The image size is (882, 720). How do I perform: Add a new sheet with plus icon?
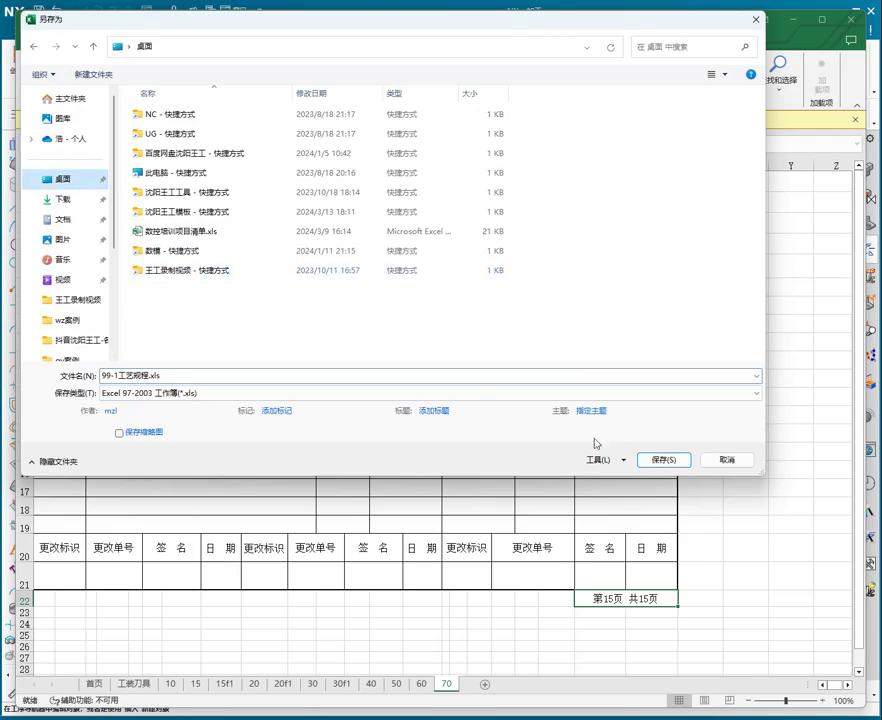[485, 684]
